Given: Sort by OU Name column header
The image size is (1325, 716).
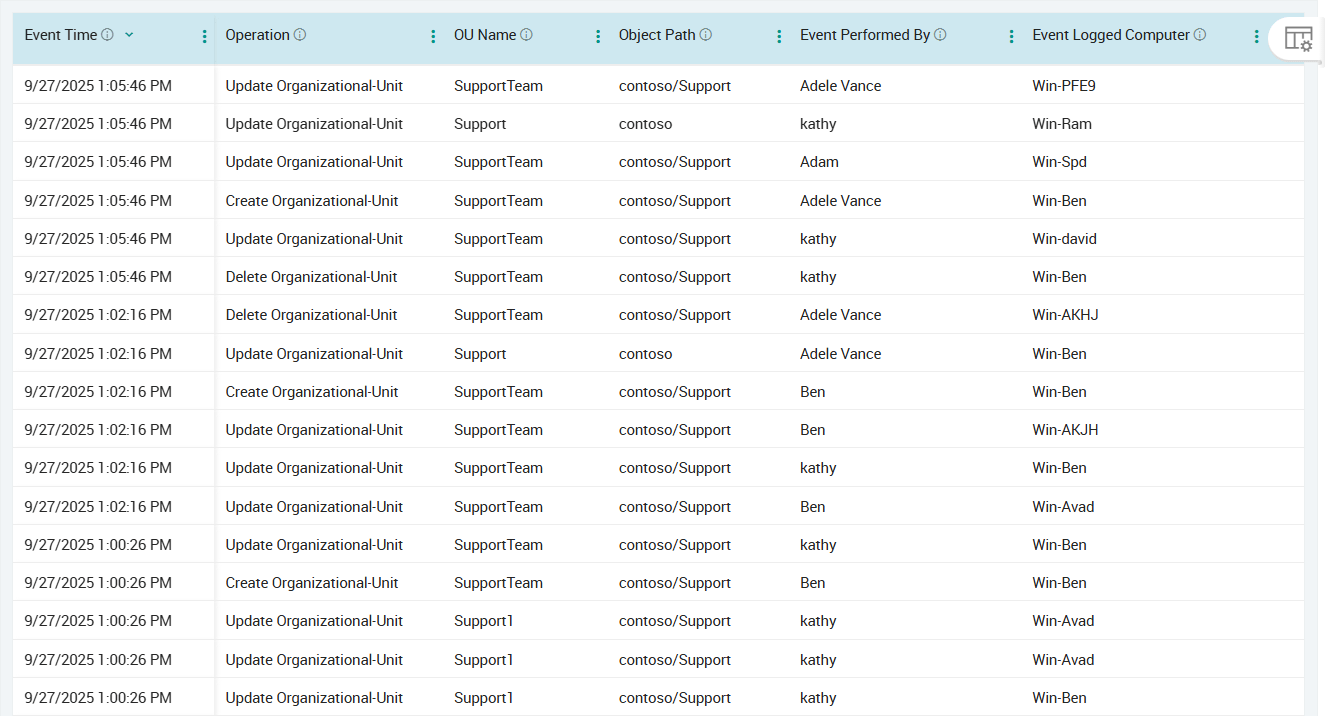Looking at the screenshot, I should [485, 35].
